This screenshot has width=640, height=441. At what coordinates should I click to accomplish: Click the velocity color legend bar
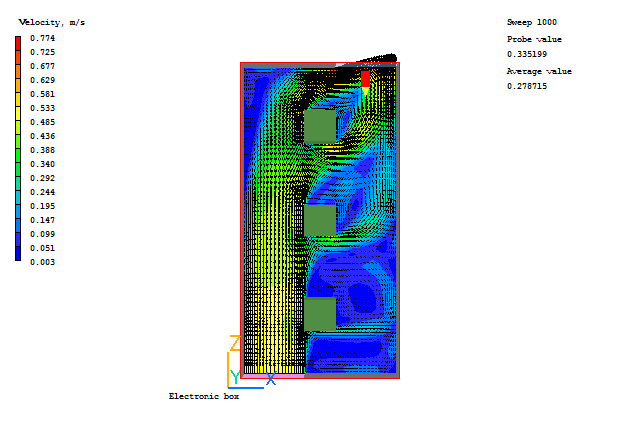18,148
